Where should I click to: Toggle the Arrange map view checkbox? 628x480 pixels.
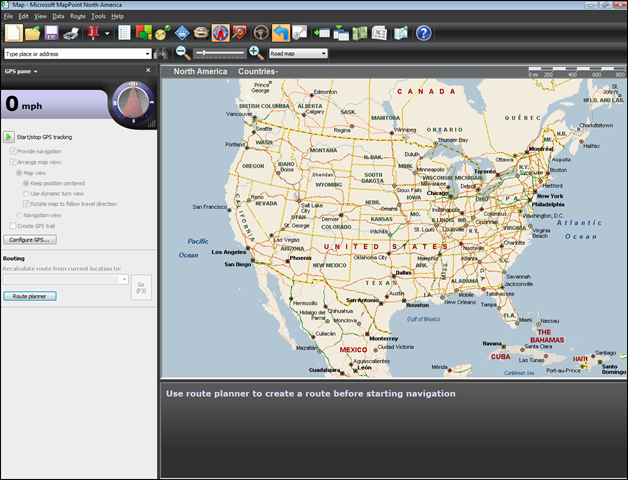tap(13, 162)
